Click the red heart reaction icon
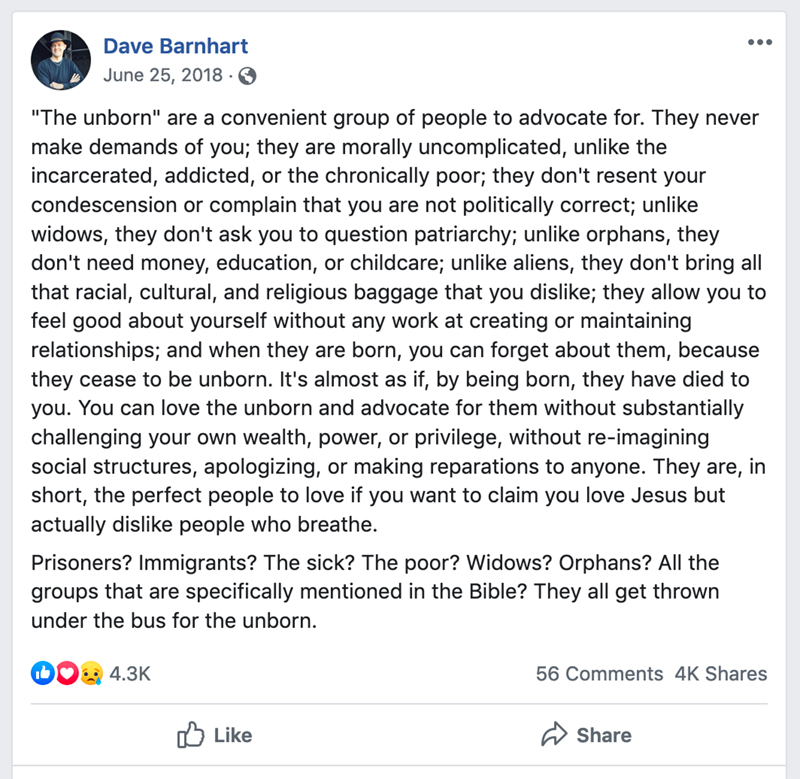The width and height of the screenshot is (800, 779). [x=67, y=673]
